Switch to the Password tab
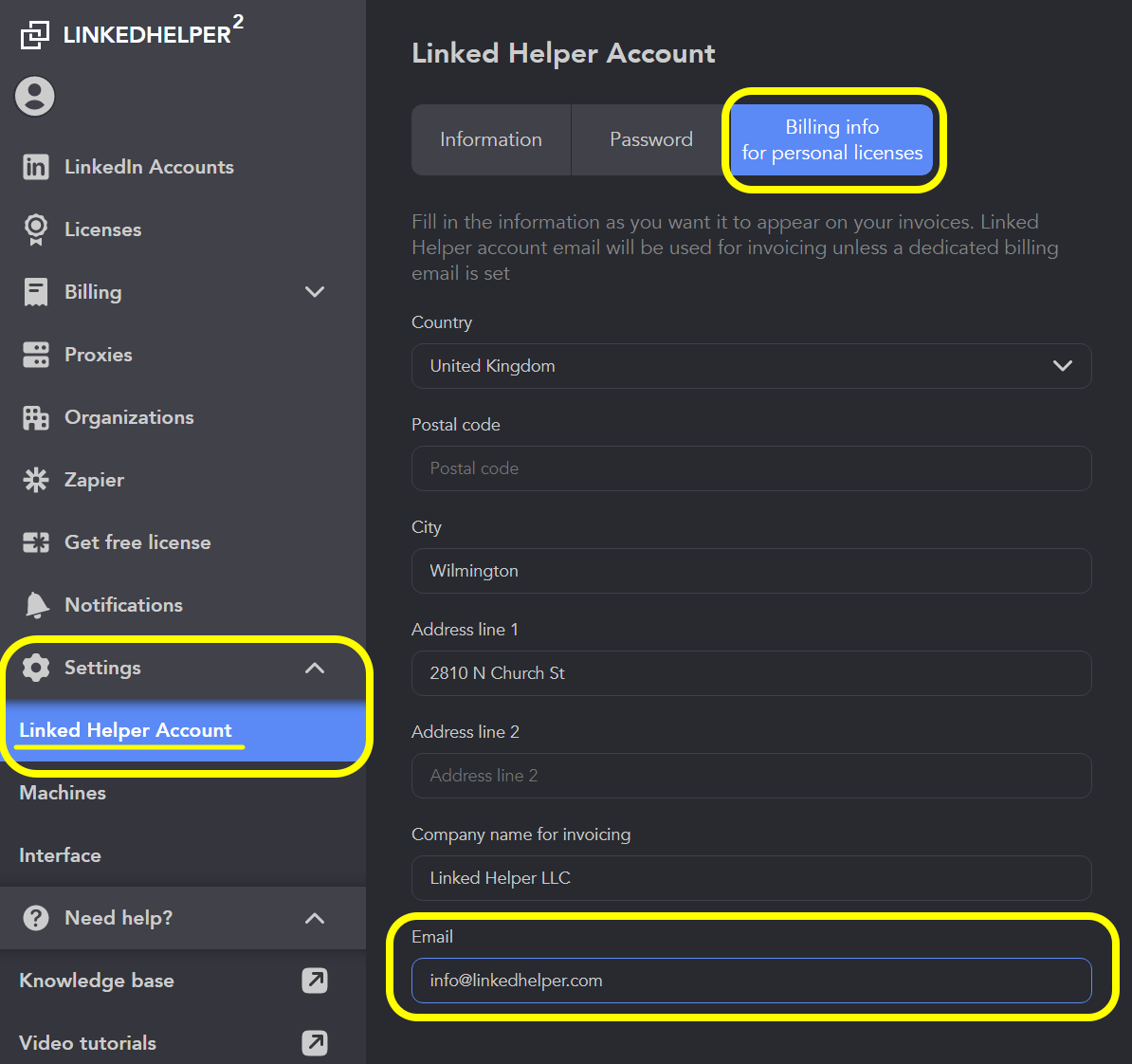The image size is (1132, 1064). 650,139
